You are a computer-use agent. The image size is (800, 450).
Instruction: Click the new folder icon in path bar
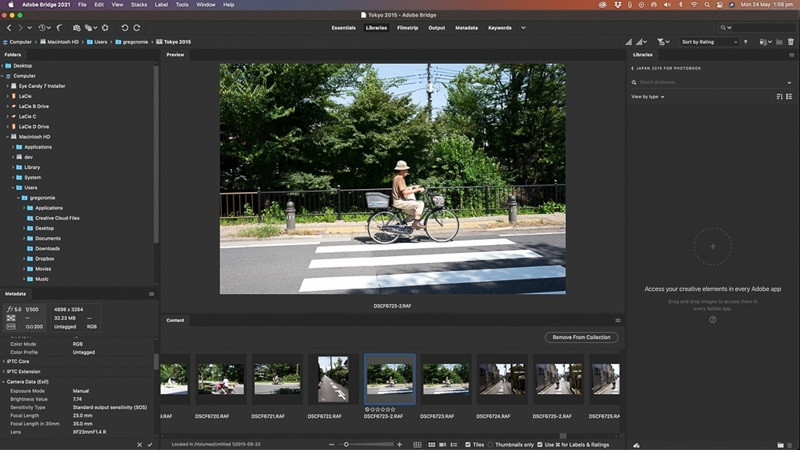[x=779, y=42]
